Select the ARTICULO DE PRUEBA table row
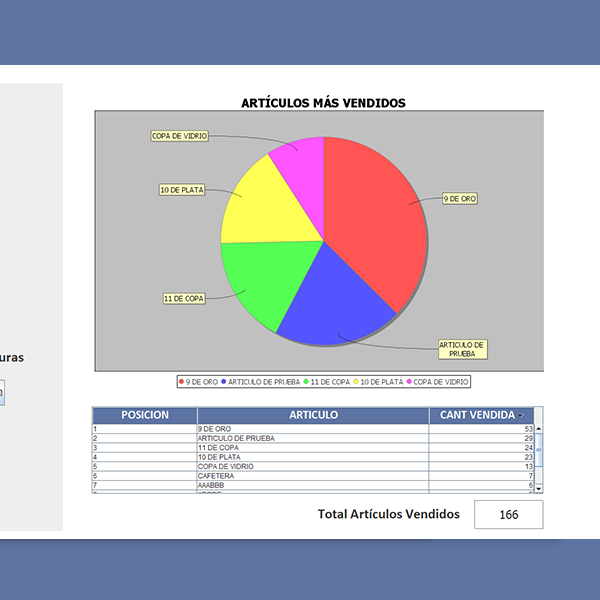Screen dimensions: 600x600 click(313, 438)
